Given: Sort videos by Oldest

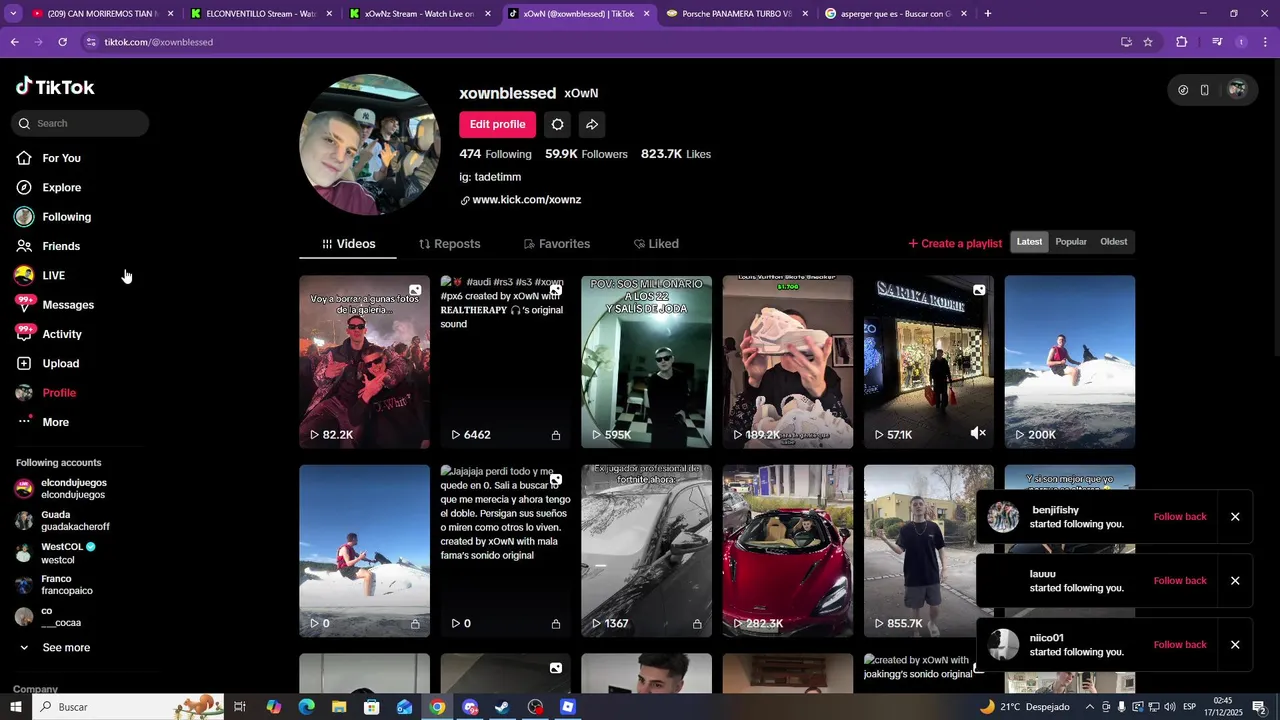Looking at the screenshot, I should (1113, 242).
